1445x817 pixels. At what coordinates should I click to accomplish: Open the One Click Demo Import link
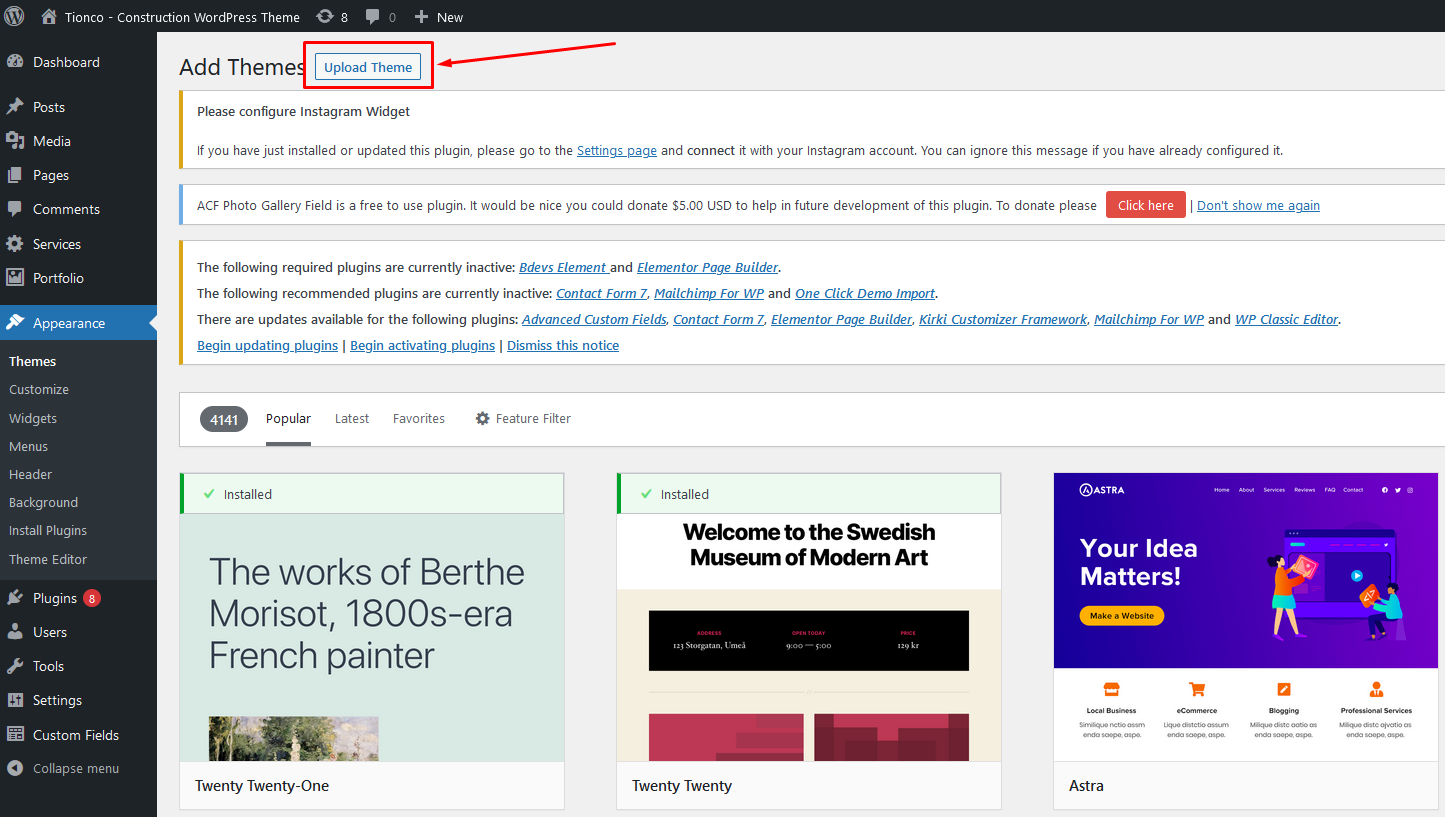tap(865, 293)
